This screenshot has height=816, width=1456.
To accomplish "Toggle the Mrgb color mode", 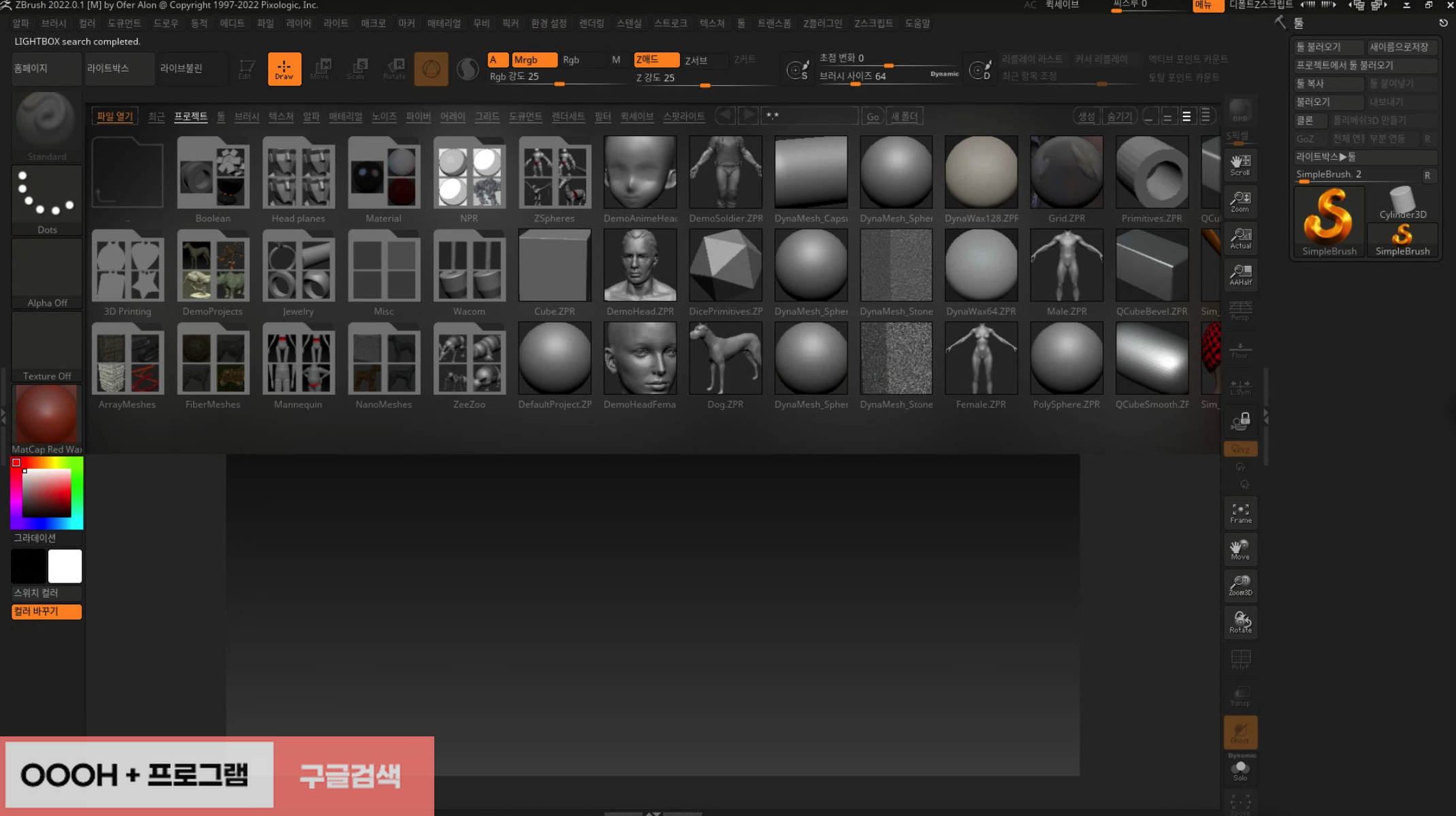I will click(x=534, y=60).
